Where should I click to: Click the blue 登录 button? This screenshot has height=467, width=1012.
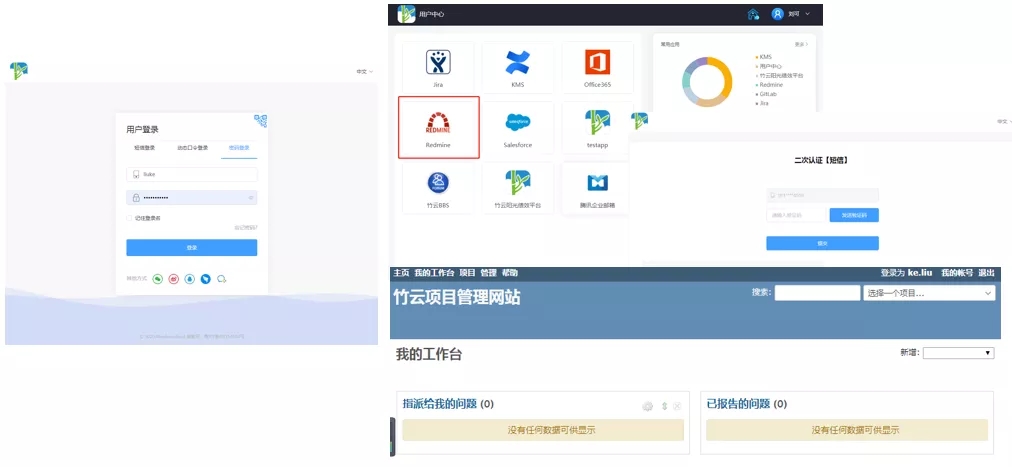coord(192,248)
